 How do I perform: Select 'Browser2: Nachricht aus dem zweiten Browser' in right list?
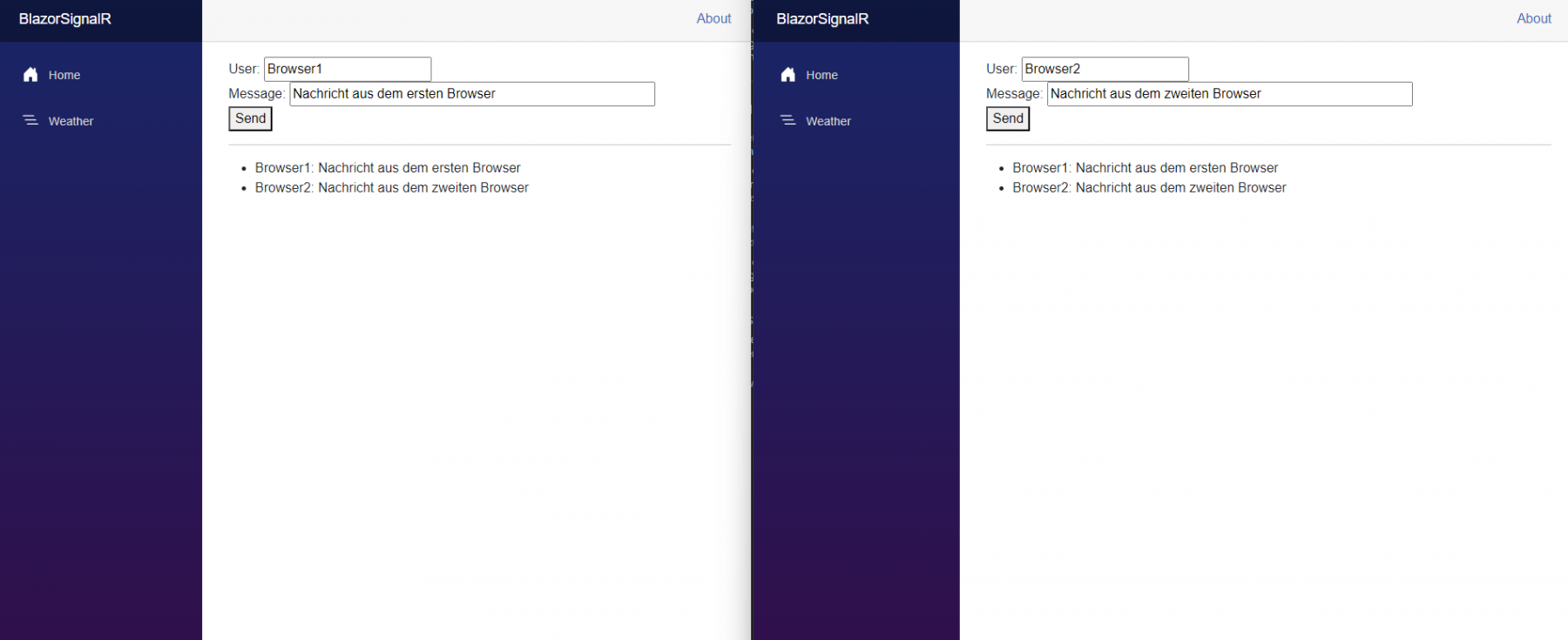[x=1149, y=188]
